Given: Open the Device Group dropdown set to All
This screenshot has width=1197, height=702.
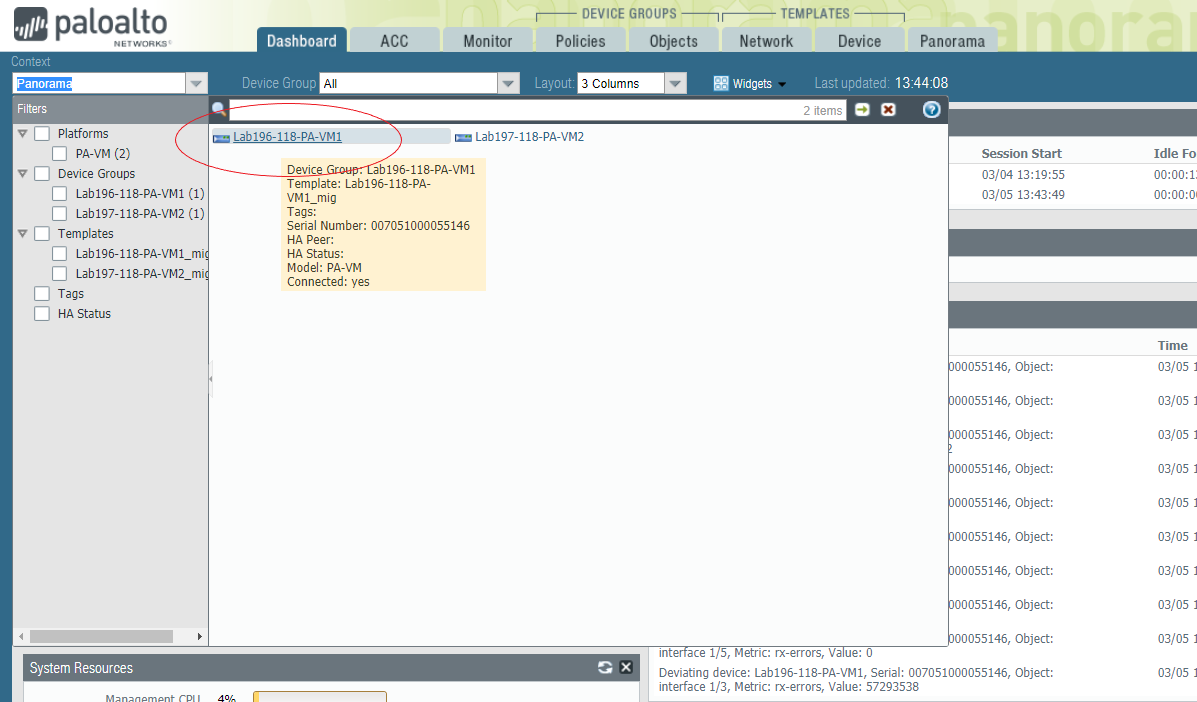Looking at the screenshot, I should click(508, 83).
